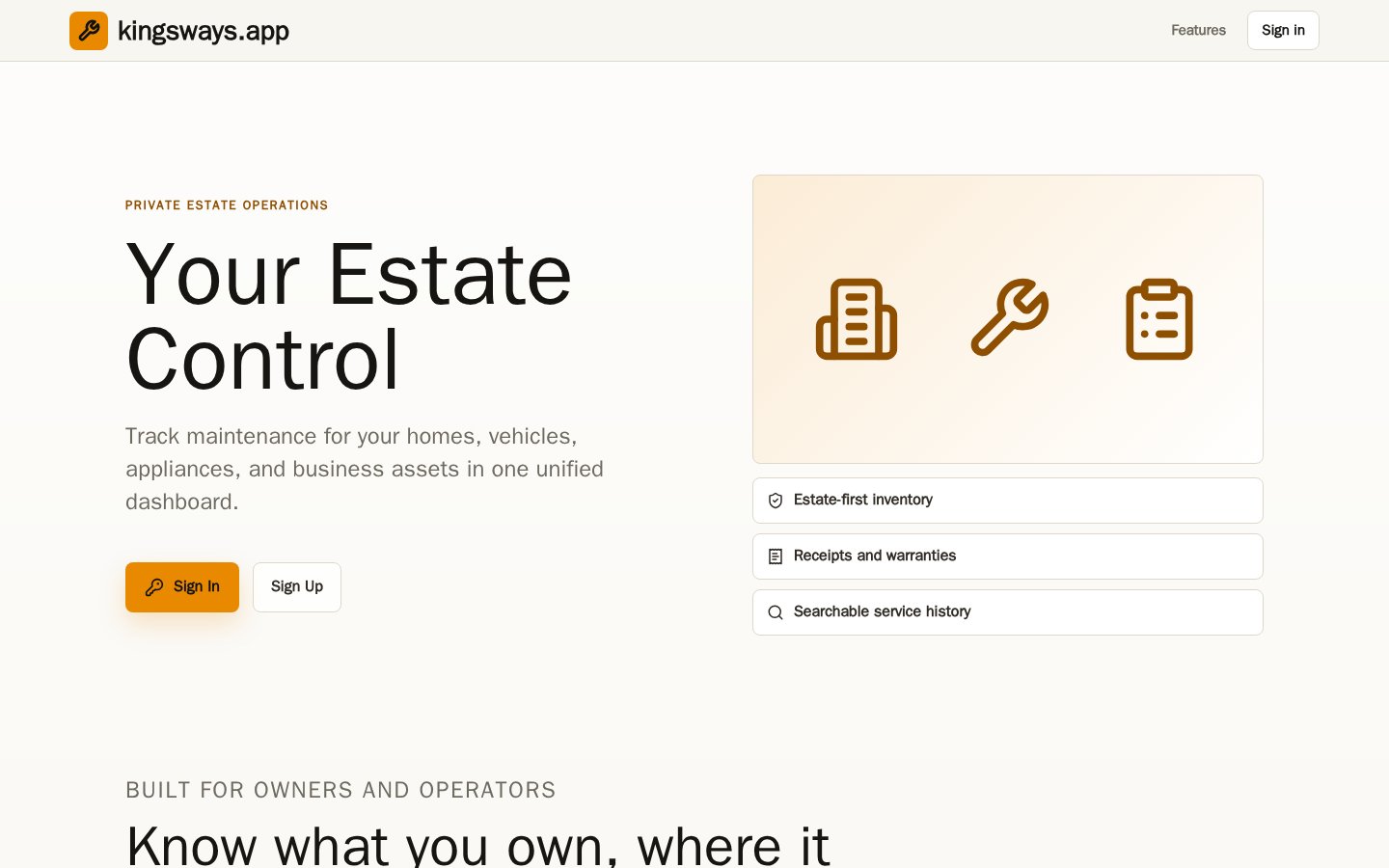Click the Sign Up button

297,587
